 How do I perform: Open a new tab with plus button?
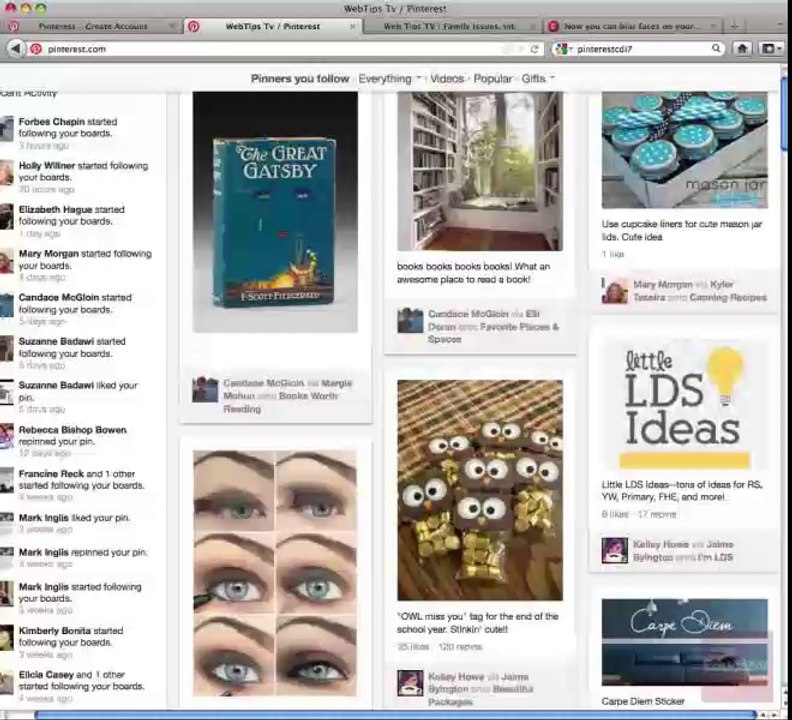click(734, 26)
